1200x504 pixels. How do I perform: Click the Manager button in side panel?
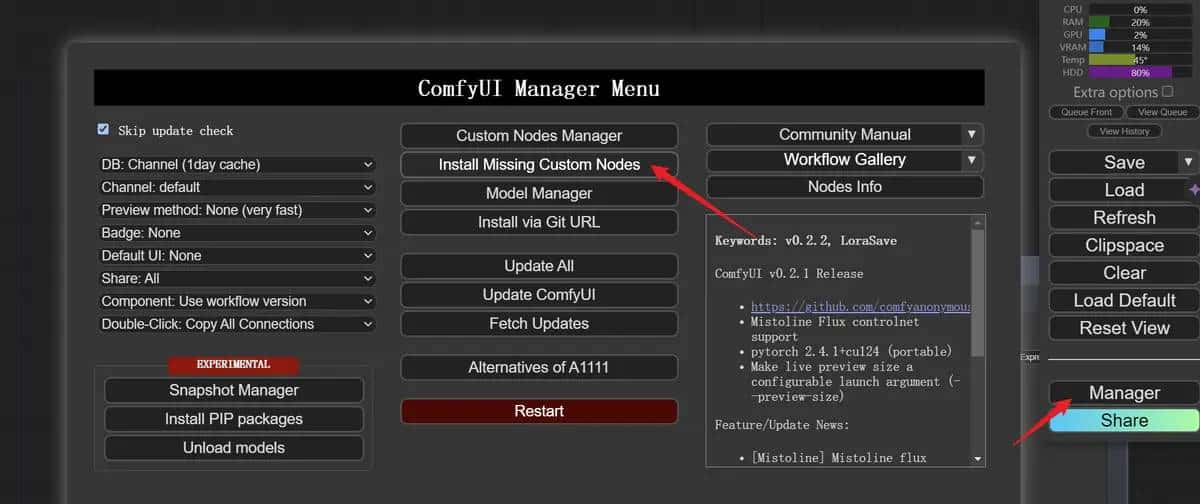click(x=1124, y=393)
